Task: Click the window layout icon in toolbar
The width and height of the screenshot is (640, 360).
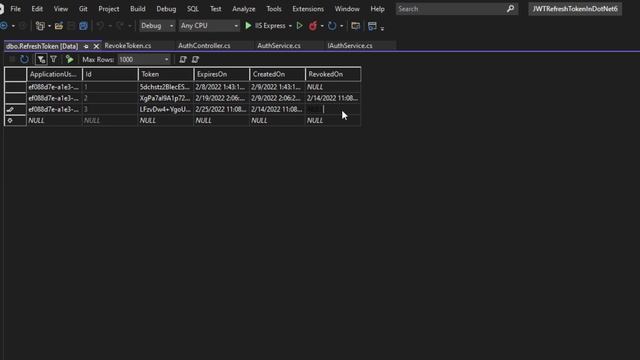Action: 372,26
